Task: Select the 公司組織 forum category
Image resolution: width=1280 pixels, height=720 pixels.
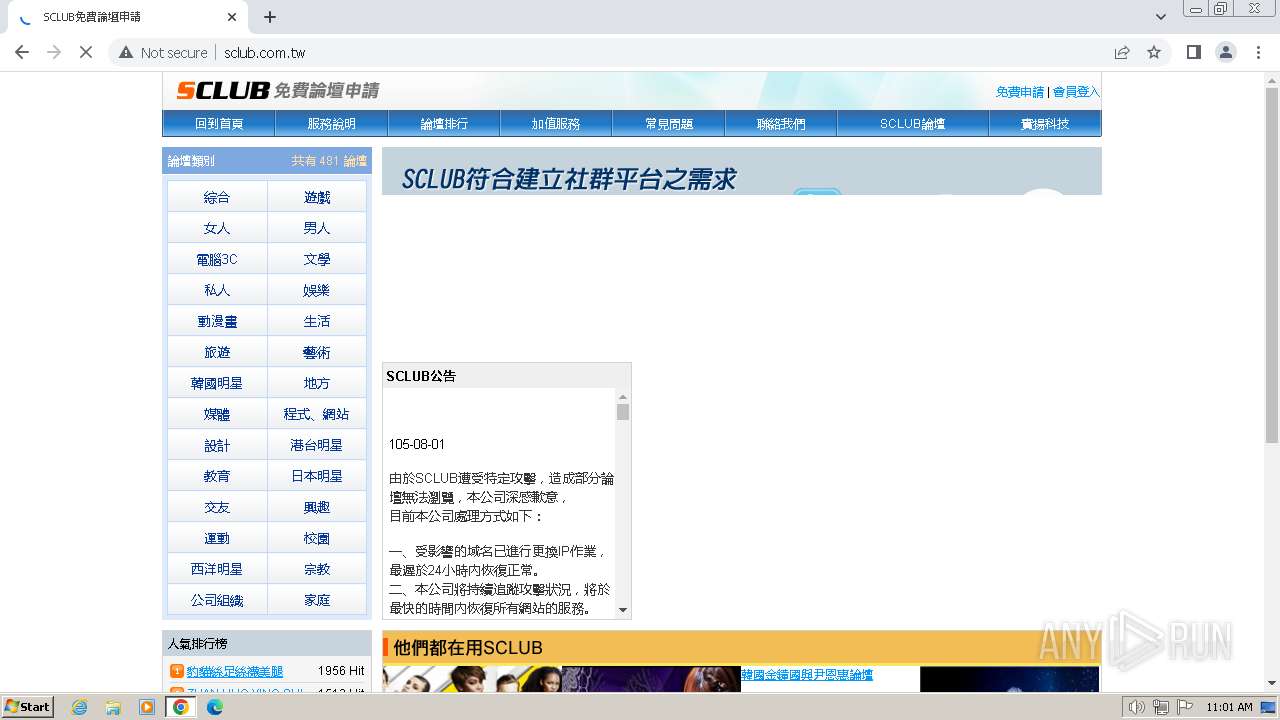Action: [217, 601]
